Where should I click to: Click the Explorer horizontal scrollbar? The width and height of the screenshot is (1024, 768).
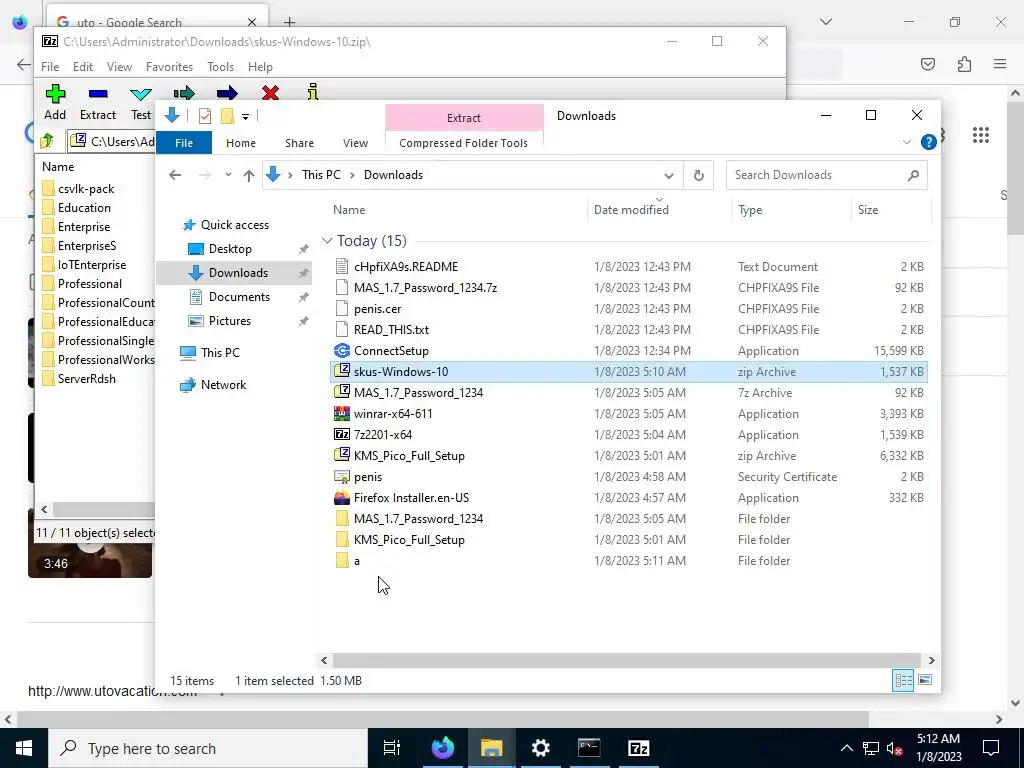[x=627, y=660]
